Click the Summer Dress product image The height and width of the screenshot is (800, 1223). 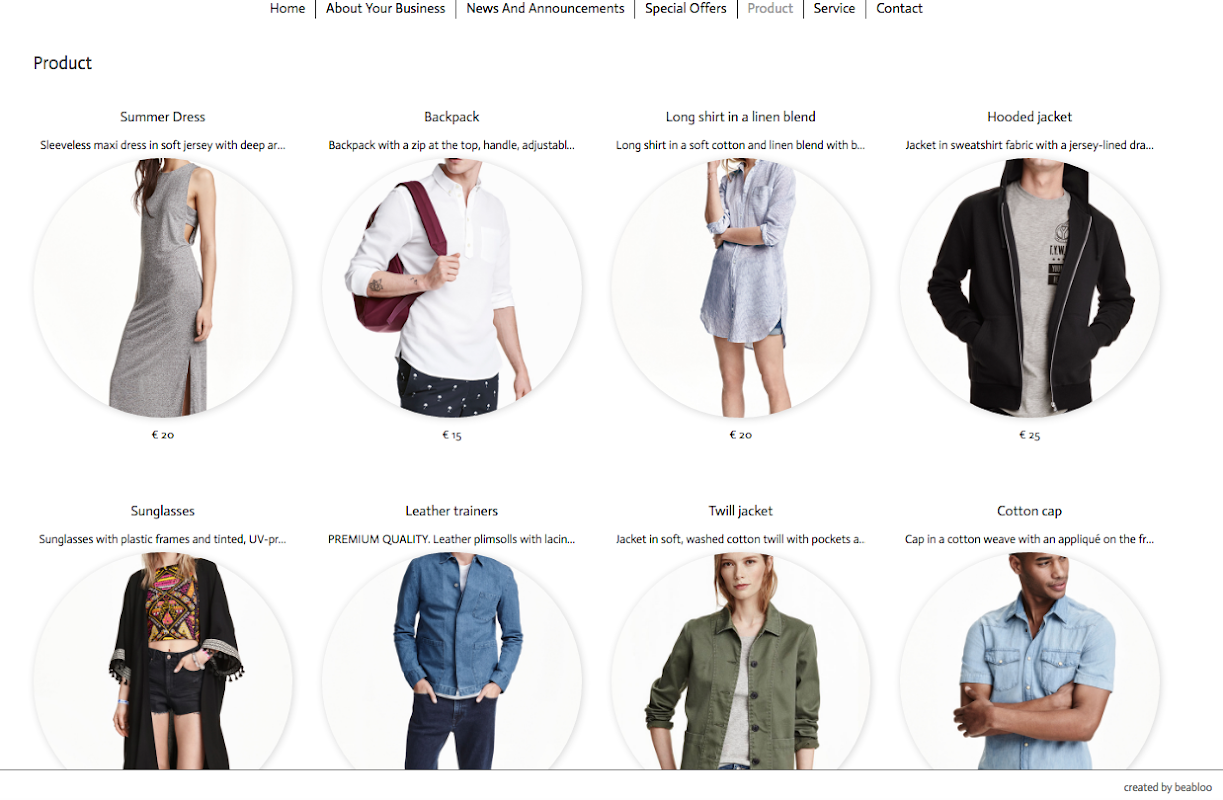[163, 288]
